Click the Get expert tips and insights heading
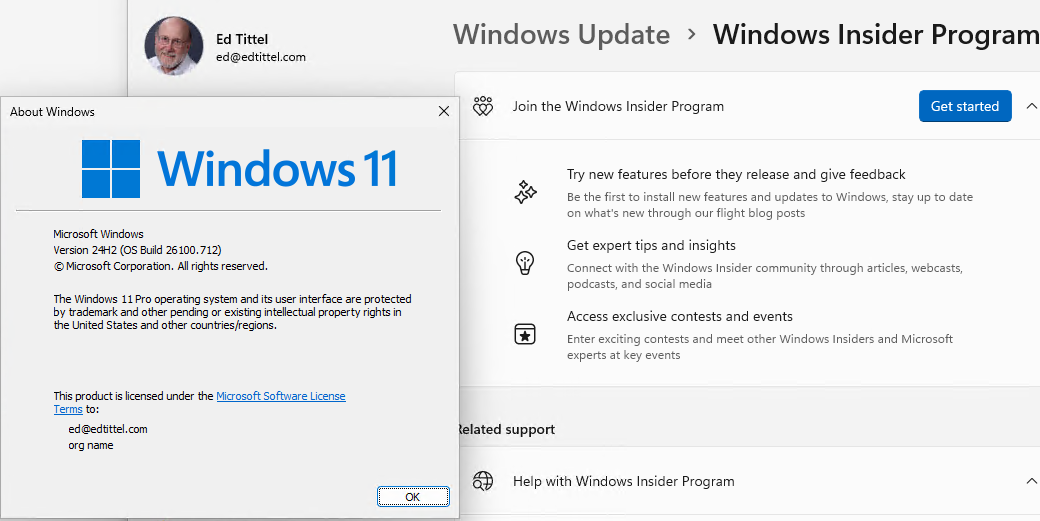 coord(651,245)
